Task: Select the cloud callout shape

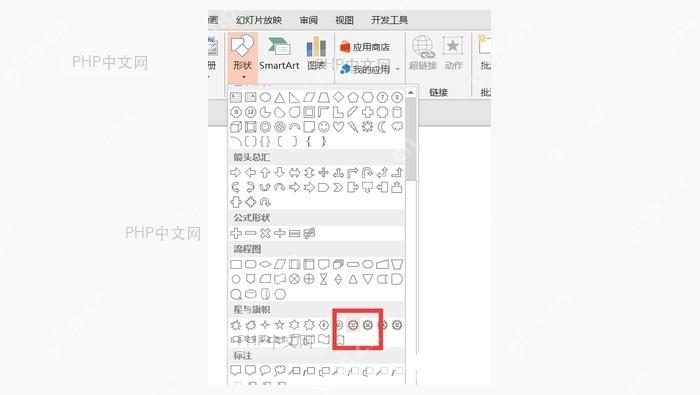Action: point(279,370)
